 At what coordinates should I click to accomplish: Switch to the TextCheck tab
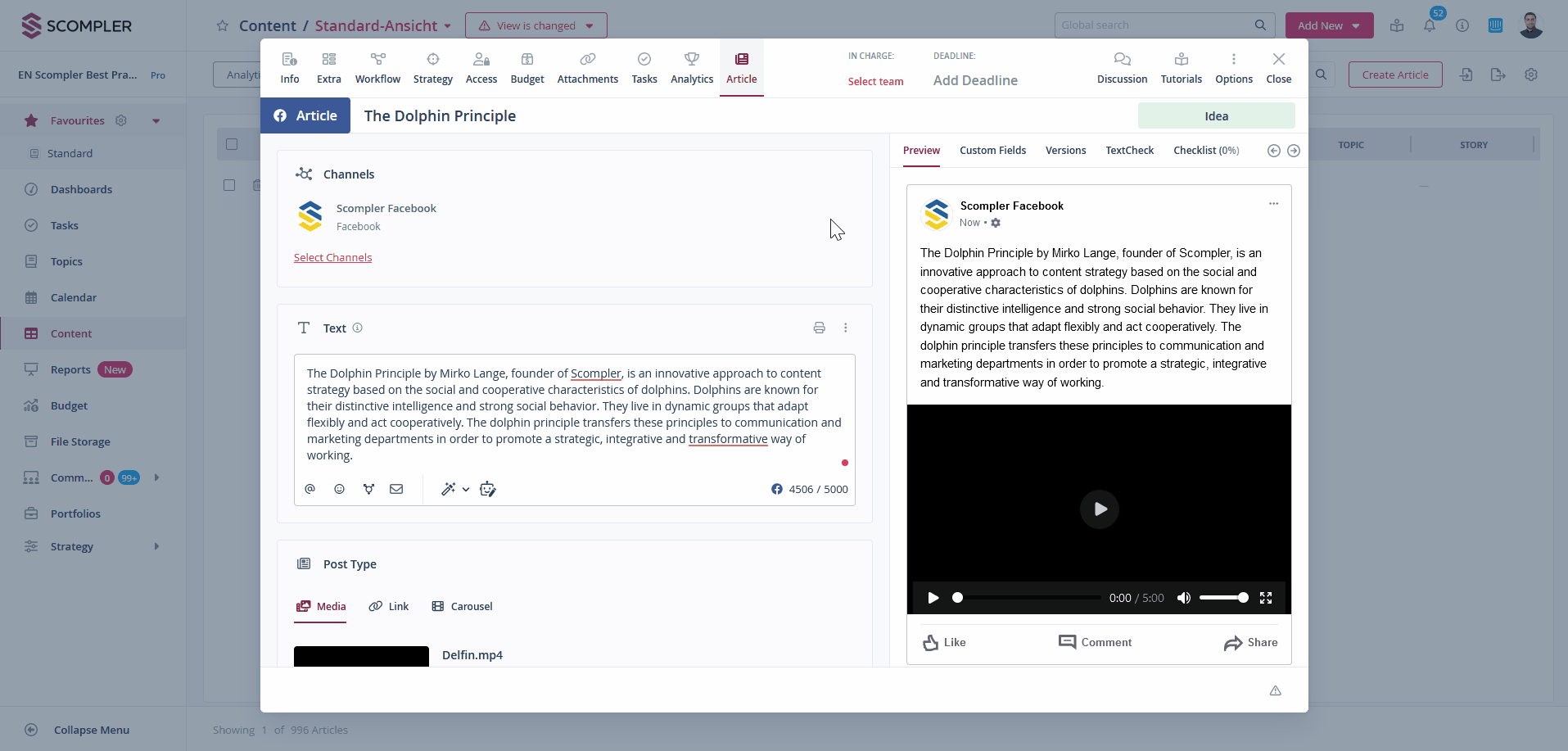click(1129, 151)
